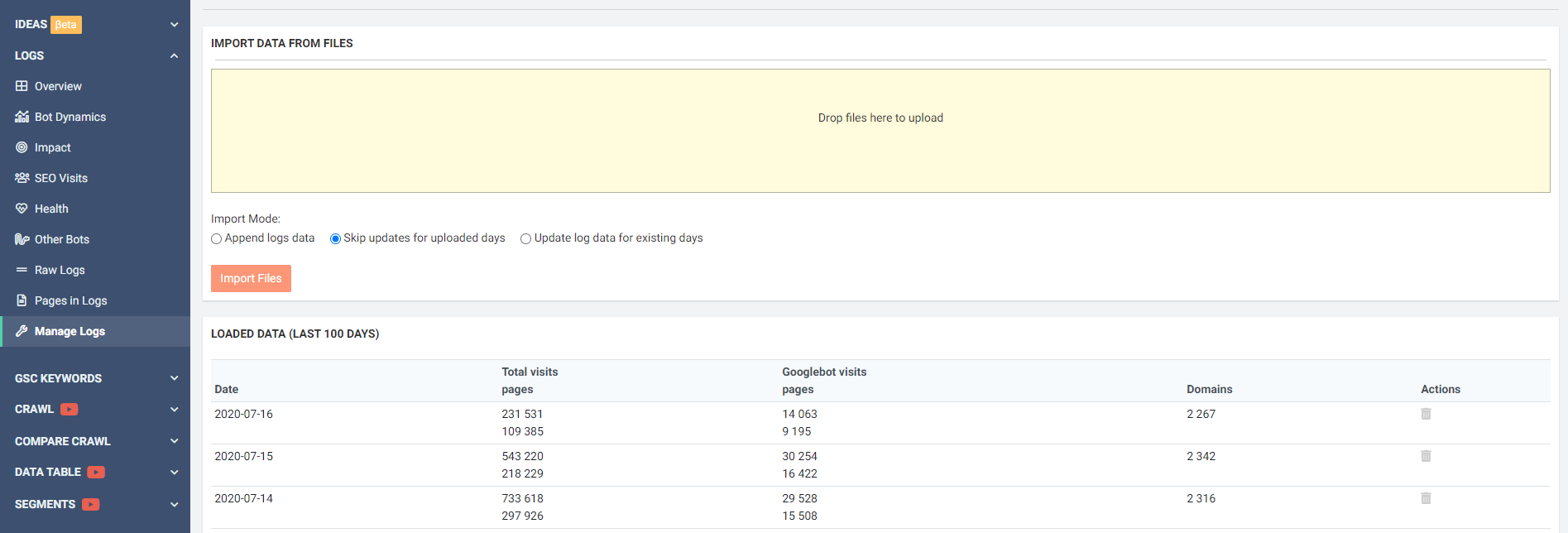Click Googlebot visits value 14 063
The image size is (1568, 533).
(x=799, y=414)
